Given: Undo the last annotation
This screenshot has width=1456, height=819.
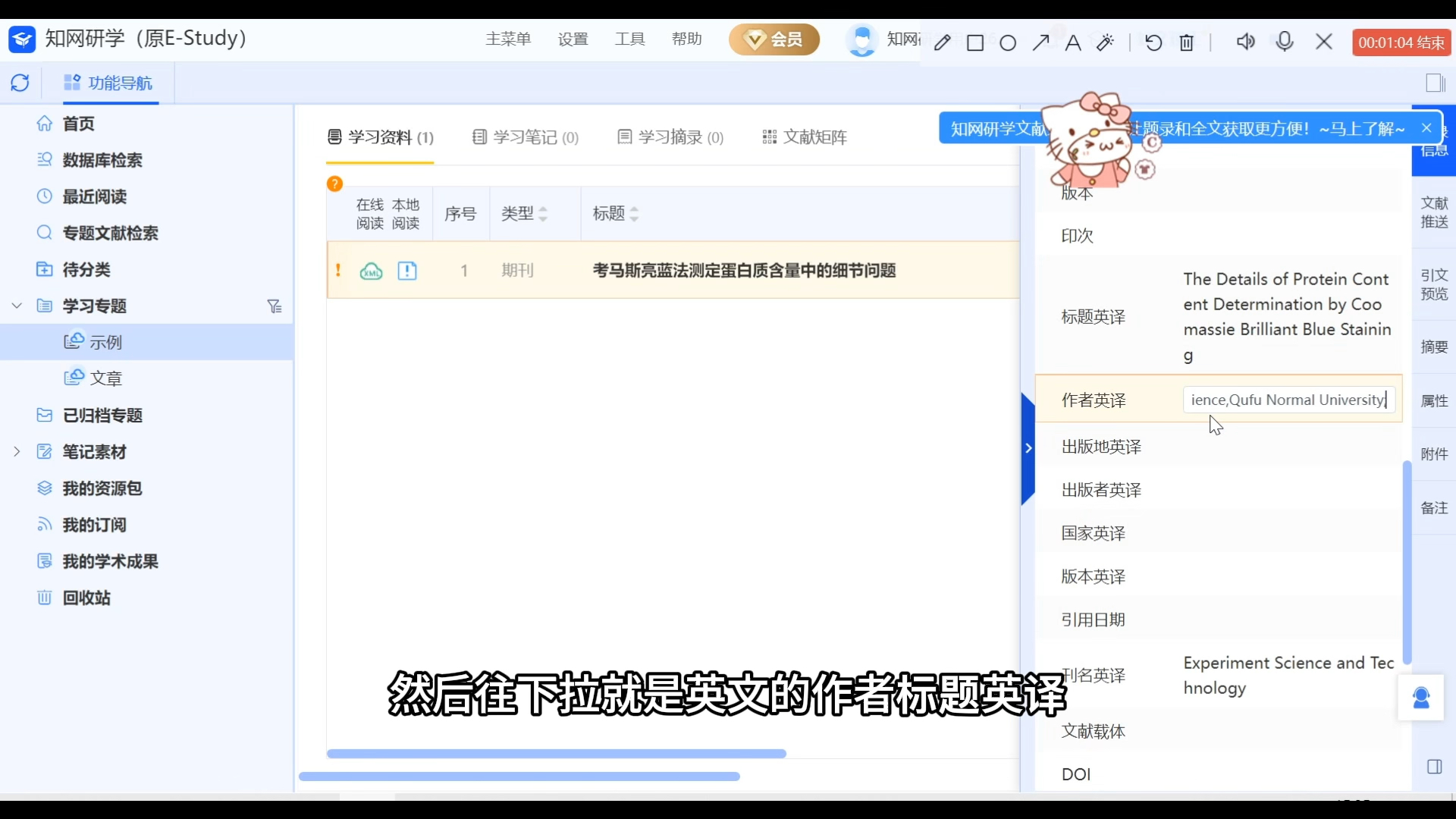Looking at the screenshot, I should point(1153,42).
